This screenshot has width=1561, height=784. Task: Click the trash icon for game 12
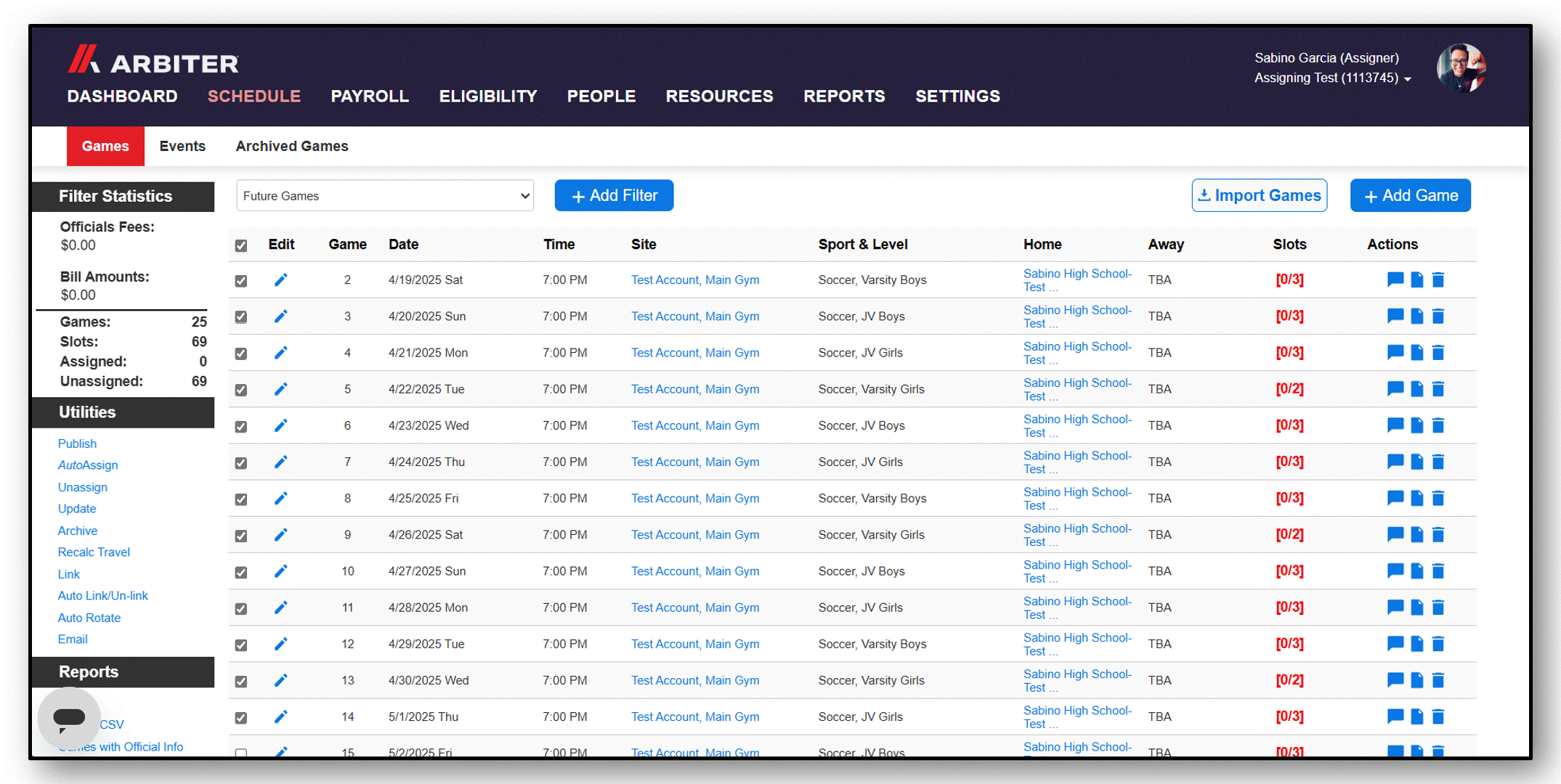(x=1438, y=644)
